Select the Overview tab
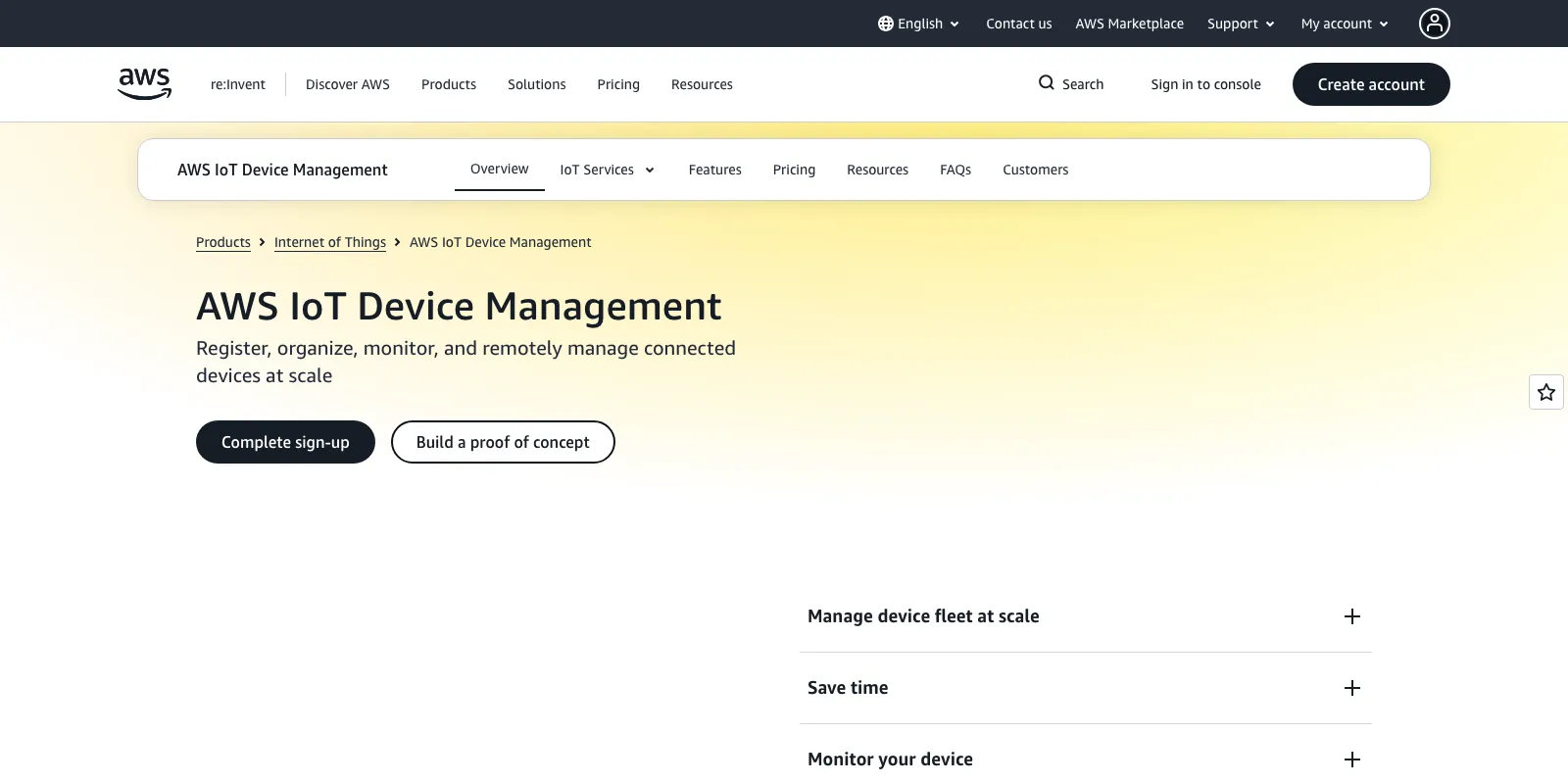The width and height of the screenshot is (1568, 784). tap(500, 170)
